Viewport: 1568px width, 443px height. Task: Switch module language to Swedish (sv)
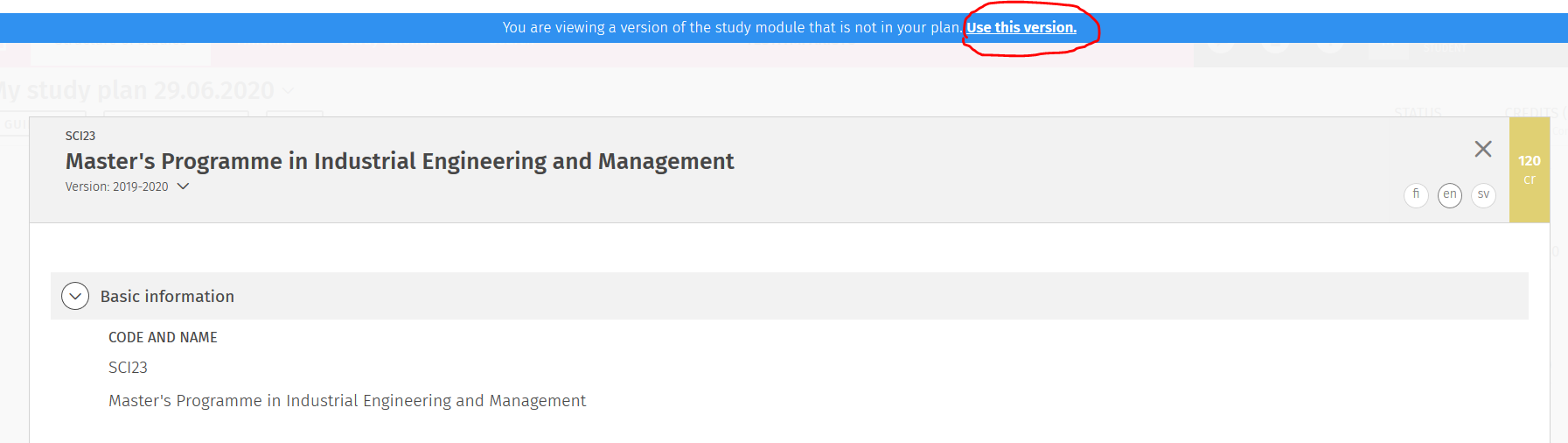(1483, 194)
